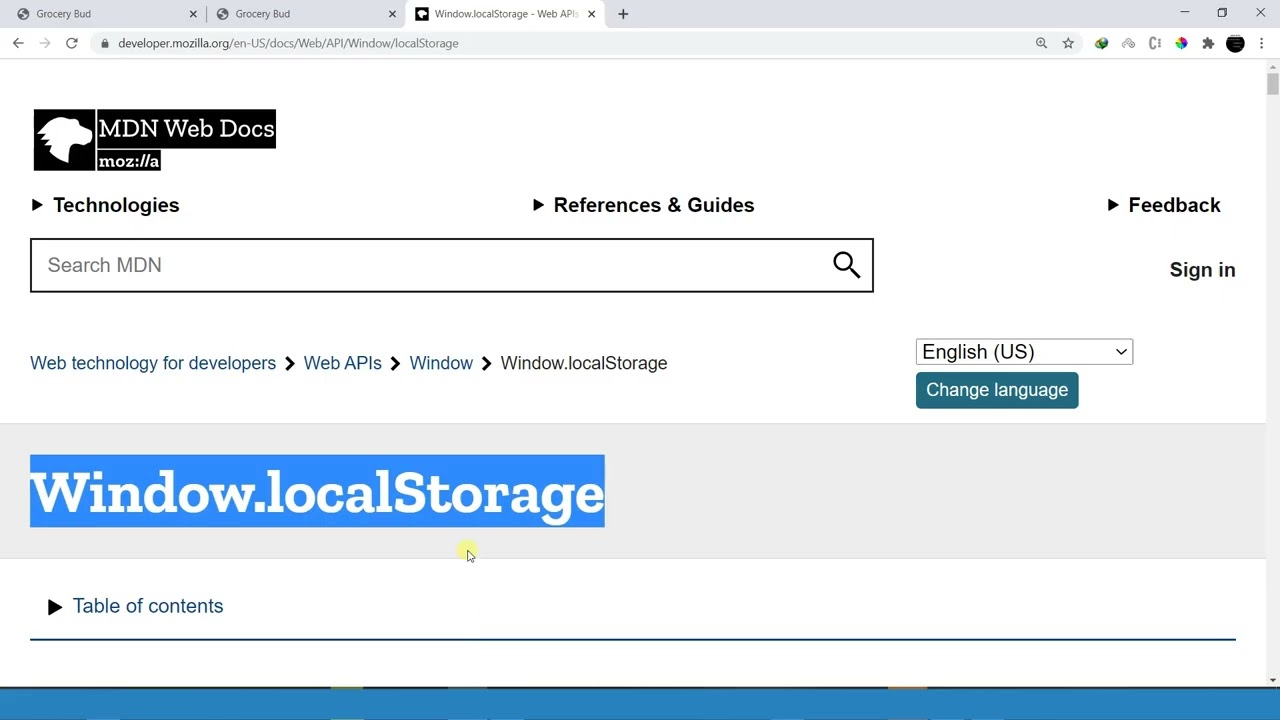Click the Sign in link
Viewport: 1280px width, 720px height.
(x=1202, y=270)
